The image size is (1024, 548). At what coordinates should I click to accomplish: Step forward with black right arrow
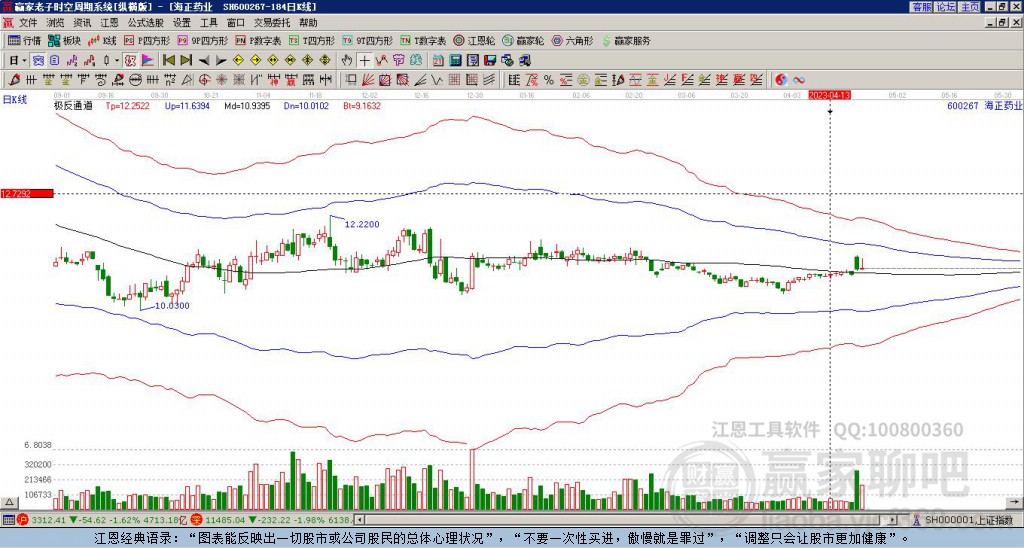(x=221, y=61)
